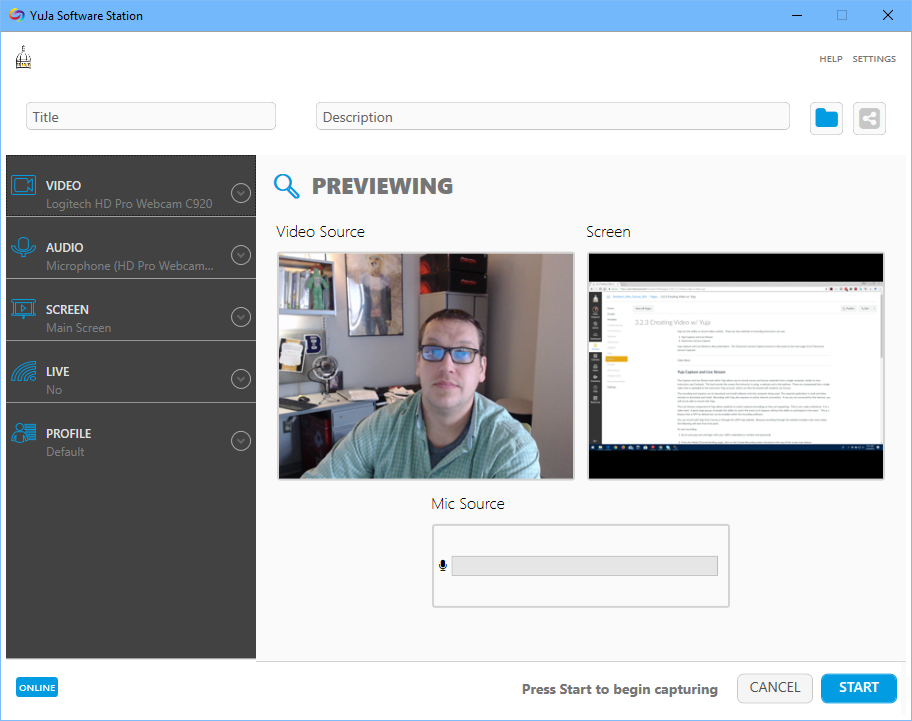Close the YuJa Software Station window
Image resolution: width=912 pixels, height=721 pixels.
coord(888,16)
